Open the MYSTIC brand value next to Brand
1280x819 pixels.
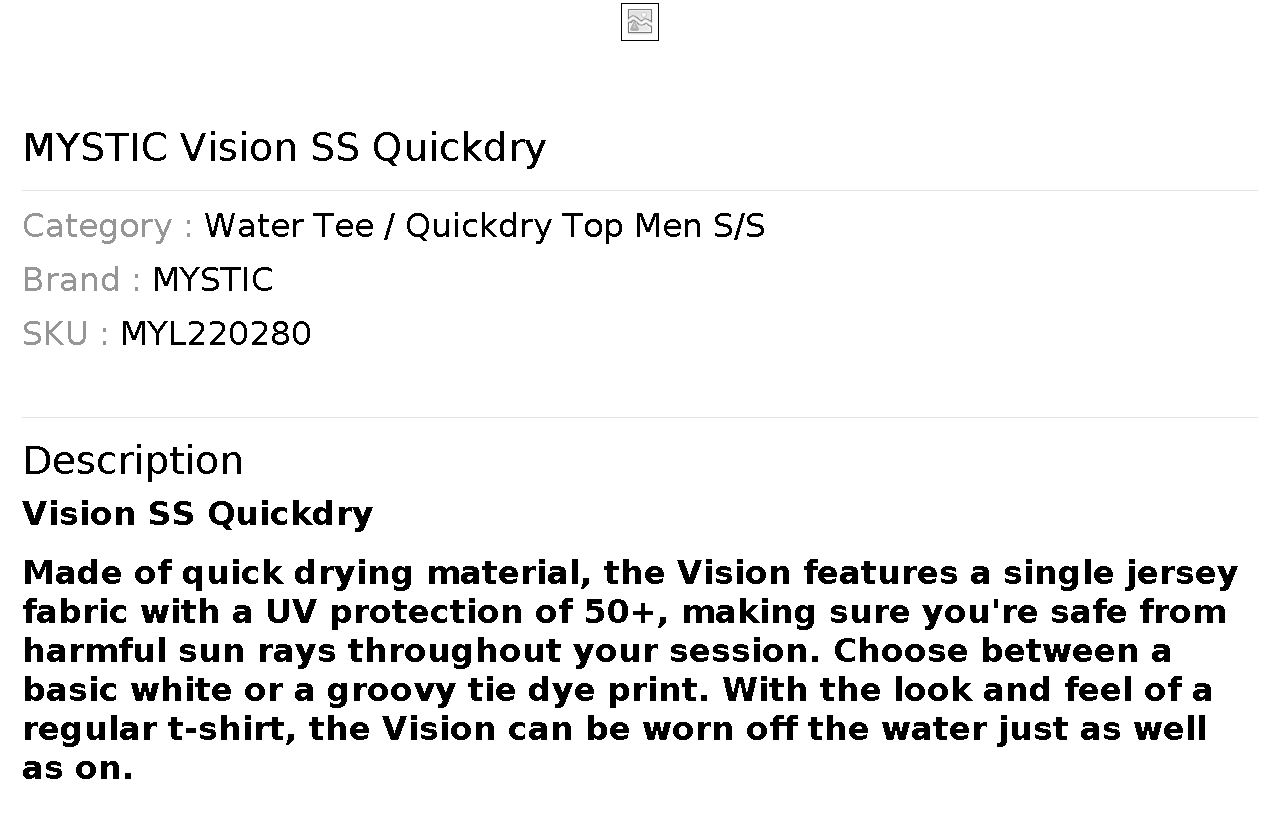212,280
